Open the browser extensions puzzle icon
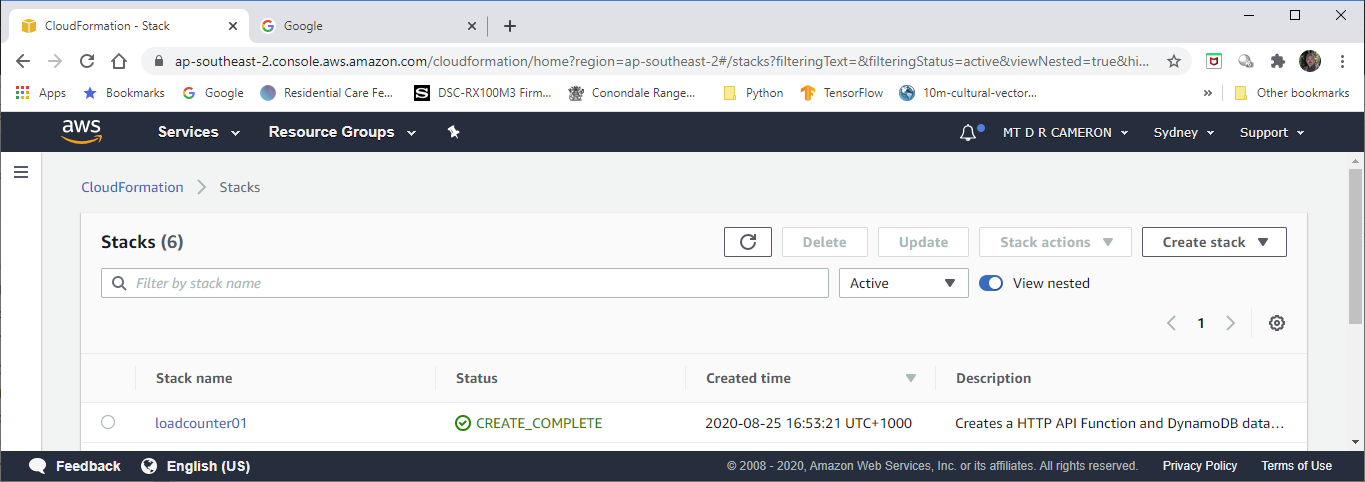 1277,61
